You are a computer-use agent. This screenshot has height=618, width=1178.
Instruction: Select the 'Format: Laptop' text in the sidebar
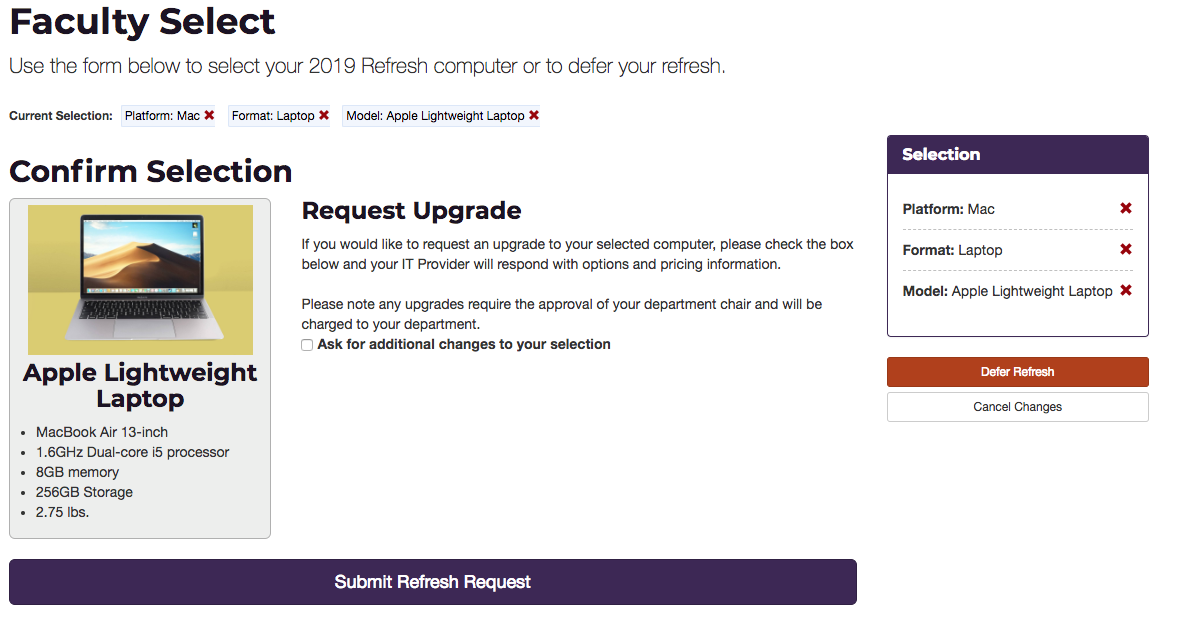(x=952, y=250)
